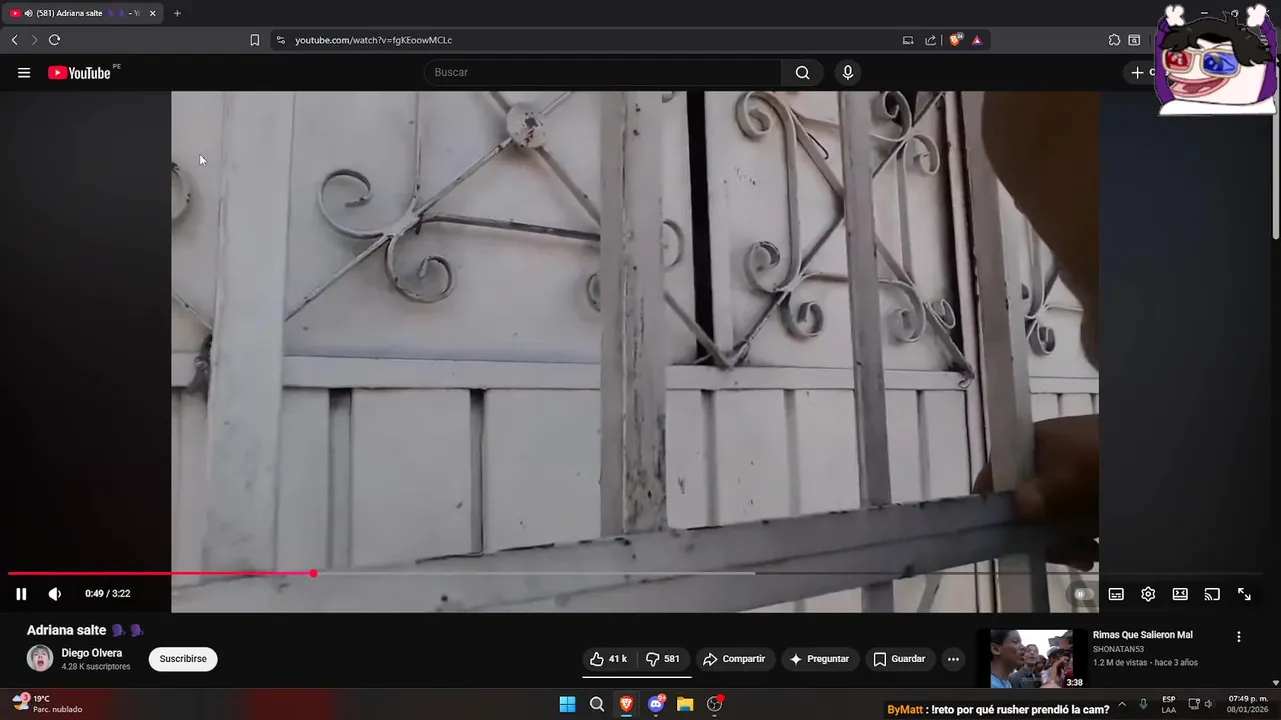Enter fullscreen mode
The height and width of the screenshot is (720, 1281).
1244,594
